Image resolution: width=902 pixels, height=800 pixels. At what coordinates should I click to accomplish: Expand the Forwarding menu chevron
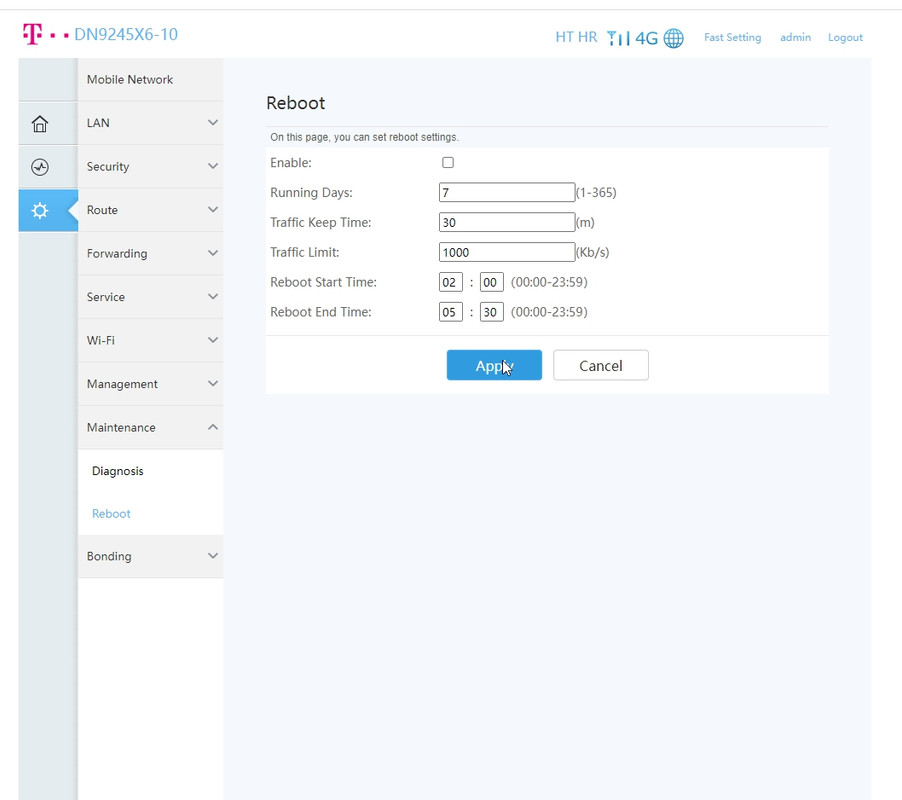click(213, 253)
